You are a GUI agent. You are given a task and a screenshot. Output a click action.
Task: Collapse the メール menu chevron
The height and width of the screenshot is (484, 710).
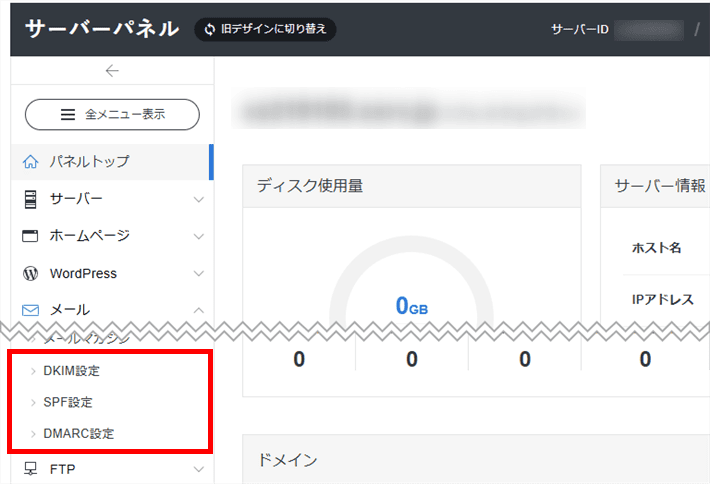pyautogui.click(x=198, y=310)
